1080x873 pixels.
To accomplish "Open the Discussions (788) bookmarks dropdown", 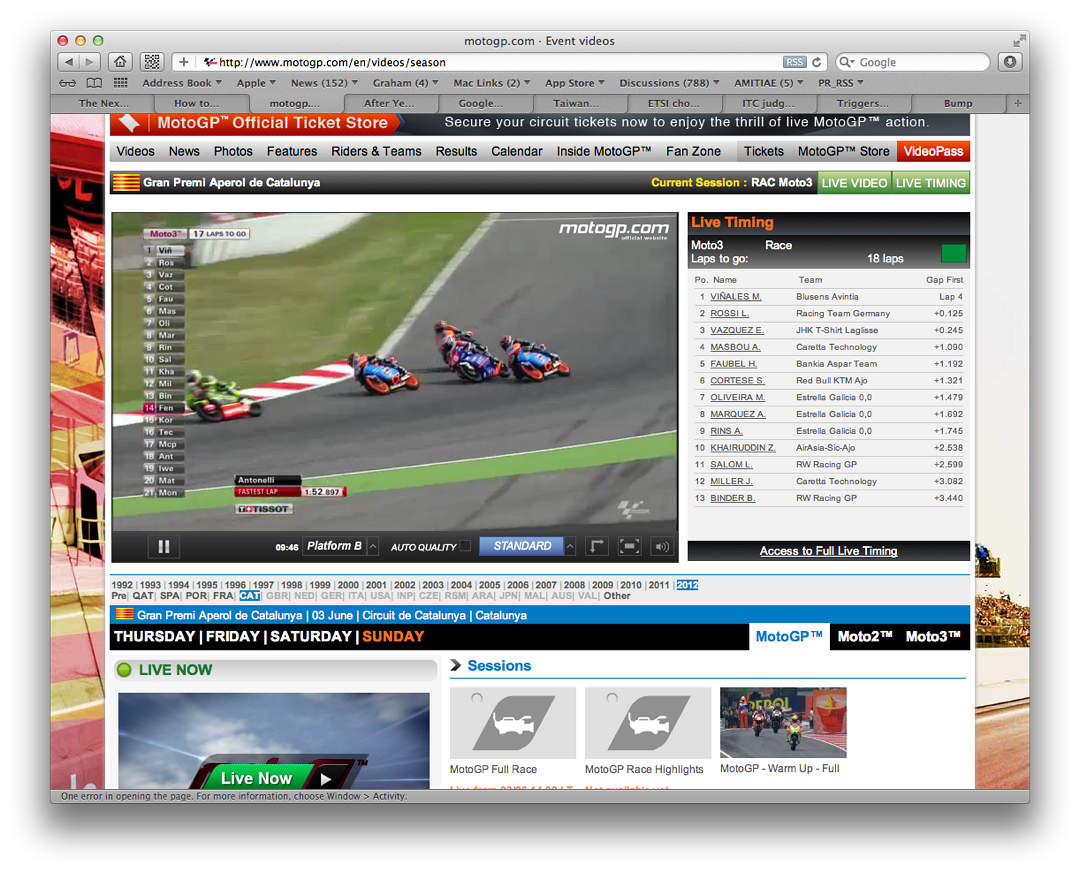I will [669, 83].
